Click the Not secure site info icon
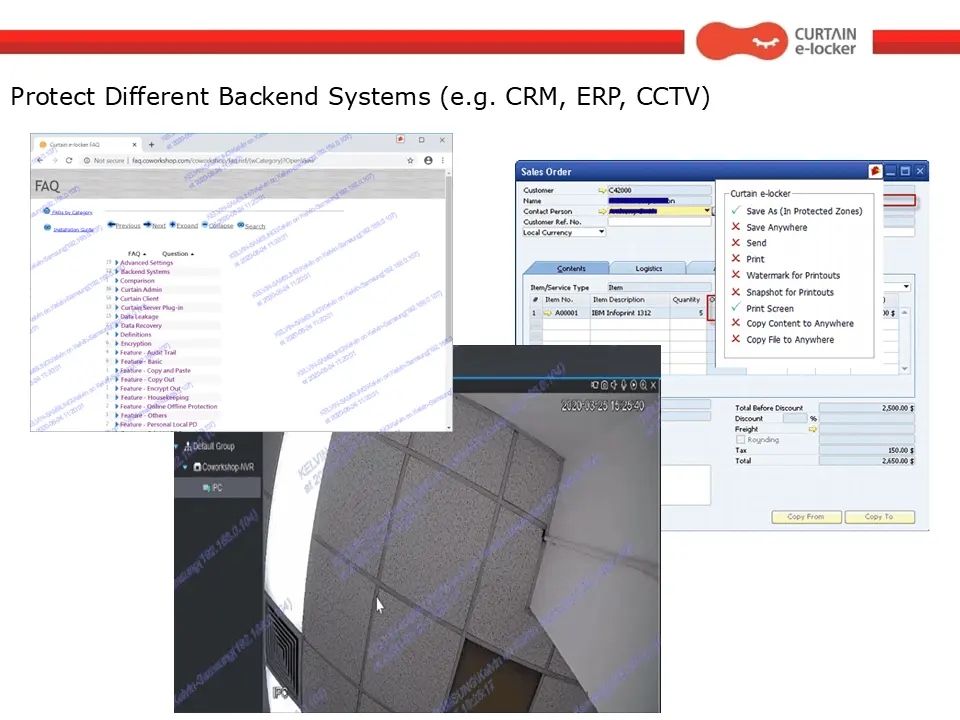 click(x=87, y=160)
